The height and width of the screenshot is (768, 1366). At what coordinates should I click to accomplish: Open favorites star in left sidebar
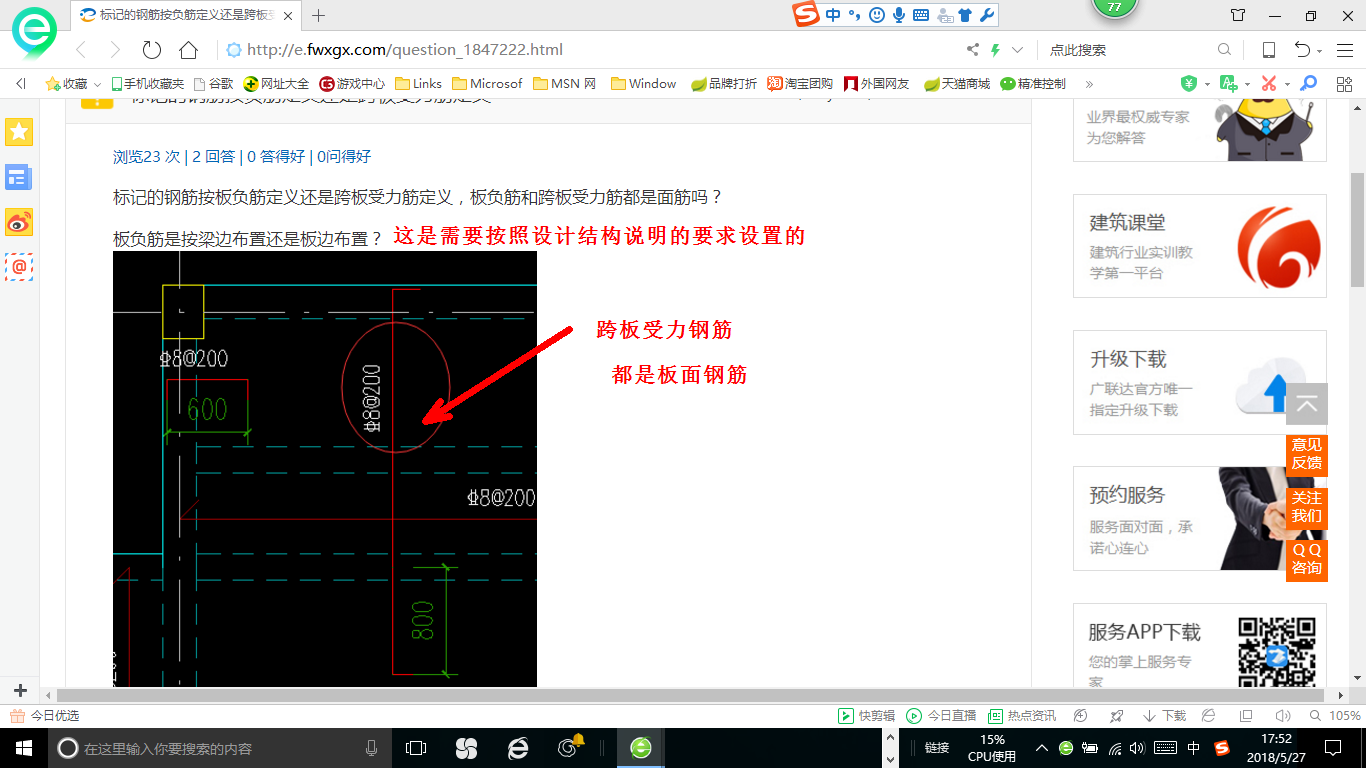pos(19,132)
